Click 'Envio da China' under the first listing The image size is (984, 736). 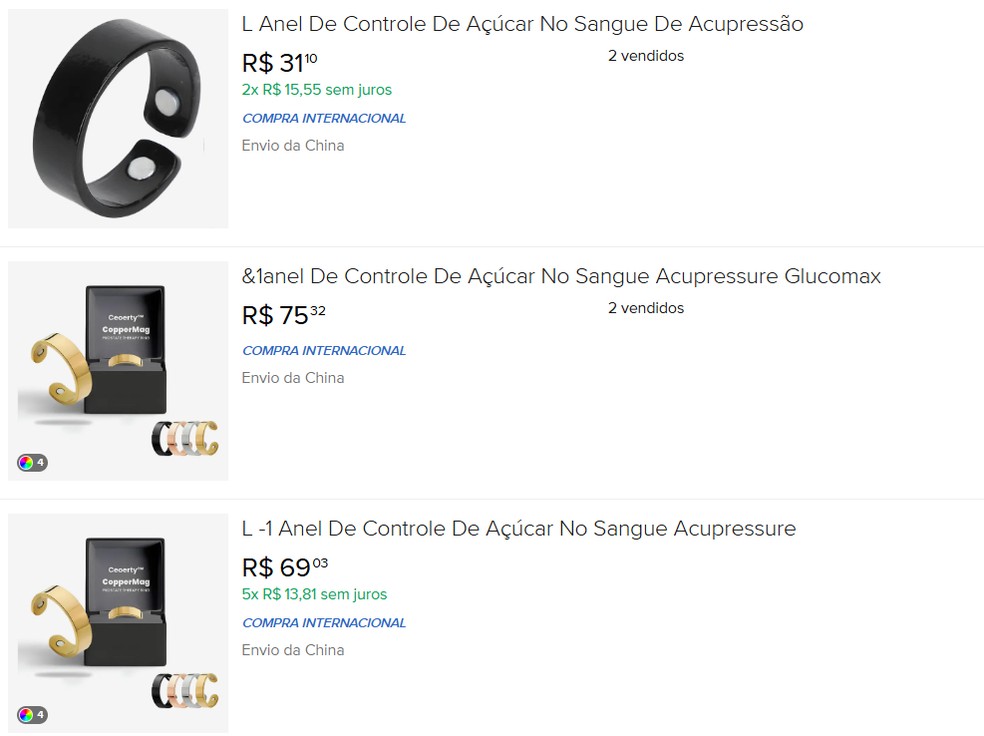(x=293, y=145)
